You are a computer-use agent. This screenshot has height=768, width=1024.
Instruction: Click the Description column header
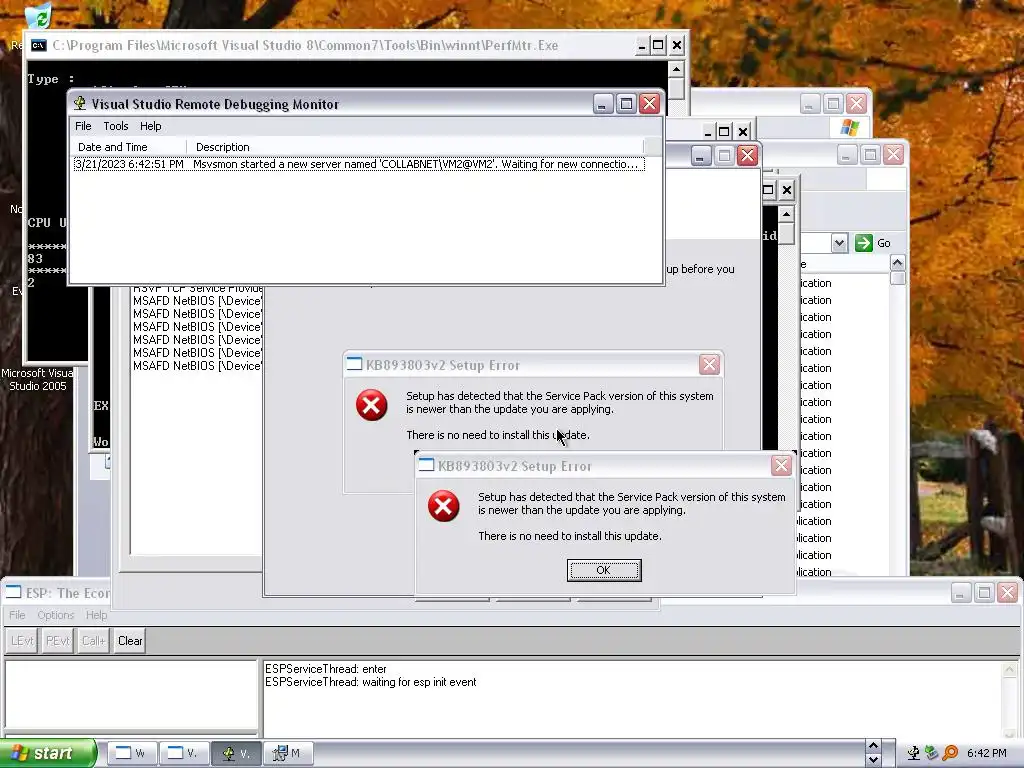415,147
